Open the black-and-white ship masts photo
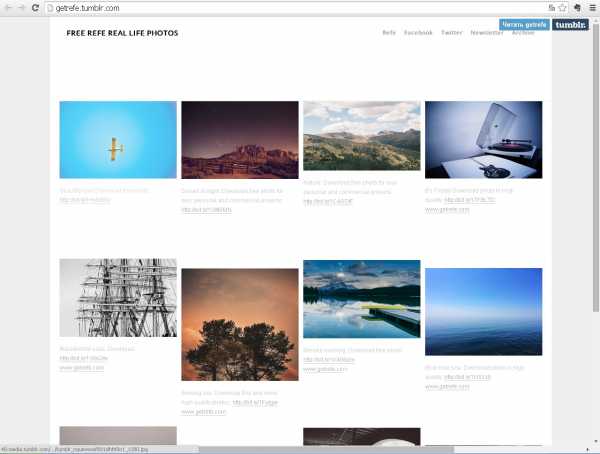The height and width of the screenshot is (454, 600). pos(118,298)
